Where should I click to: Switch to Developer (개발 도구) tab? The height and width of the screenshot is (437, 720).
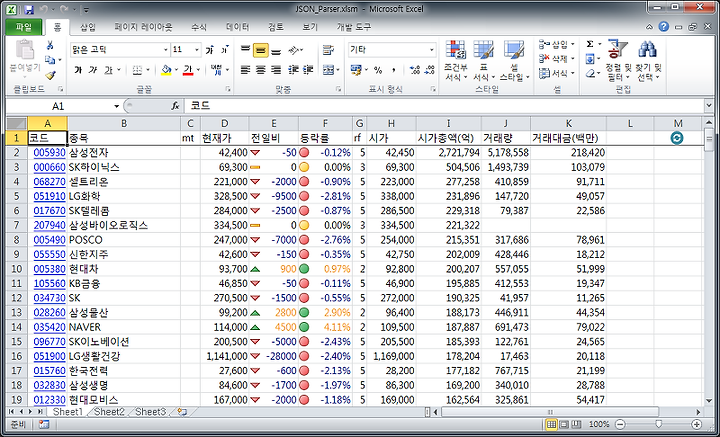click(354, 27)
